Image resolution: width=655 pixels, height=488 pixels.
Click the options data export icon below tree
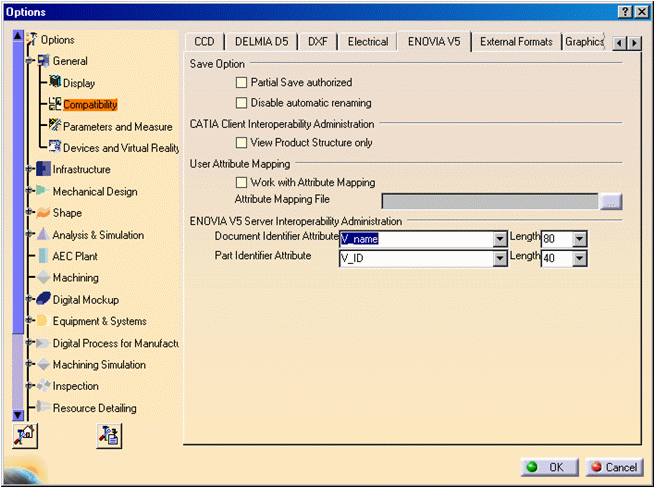tap(107, 436)
